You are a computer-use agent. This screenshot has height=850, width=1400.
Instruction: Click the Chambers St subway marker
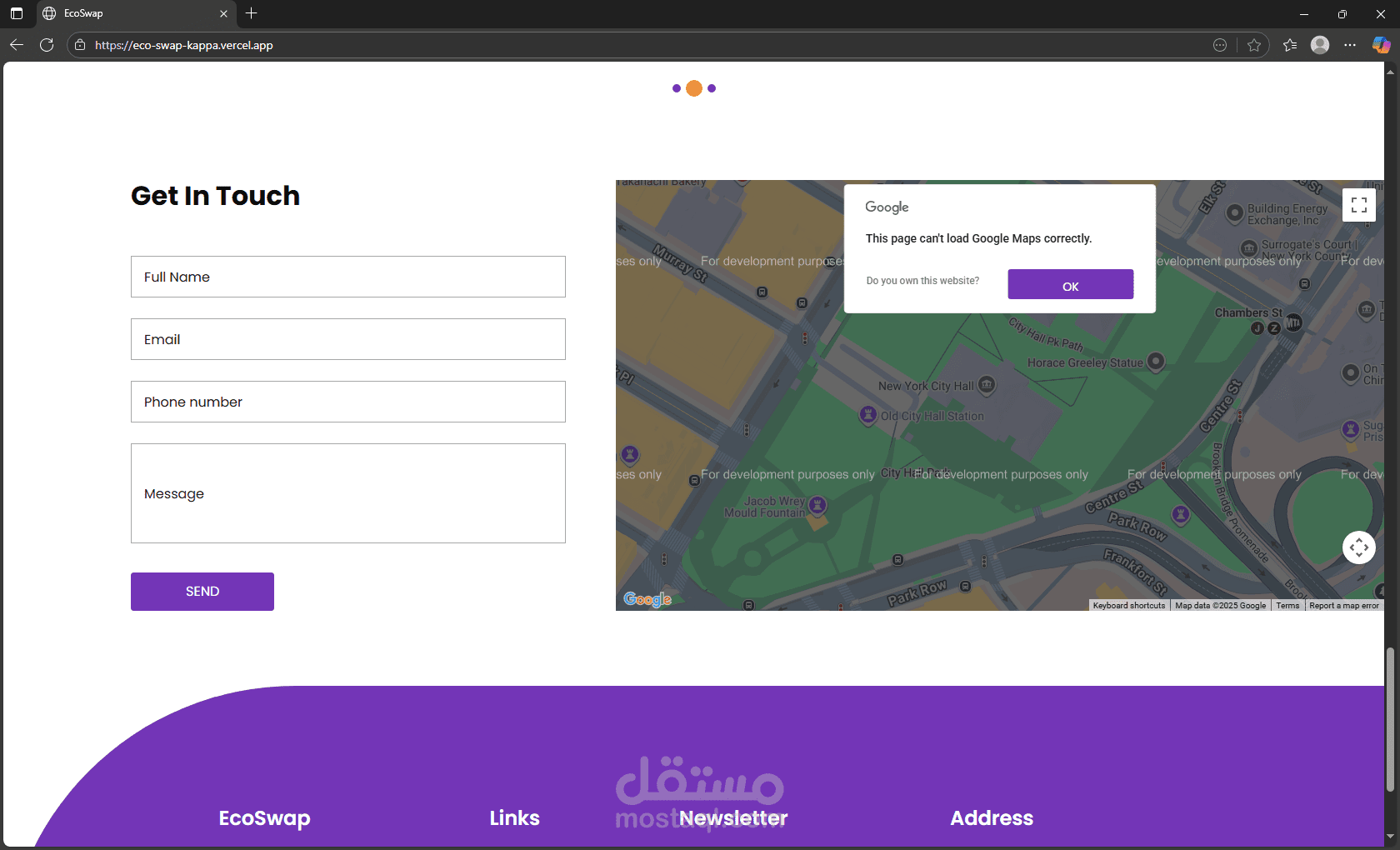[1293, 322]
